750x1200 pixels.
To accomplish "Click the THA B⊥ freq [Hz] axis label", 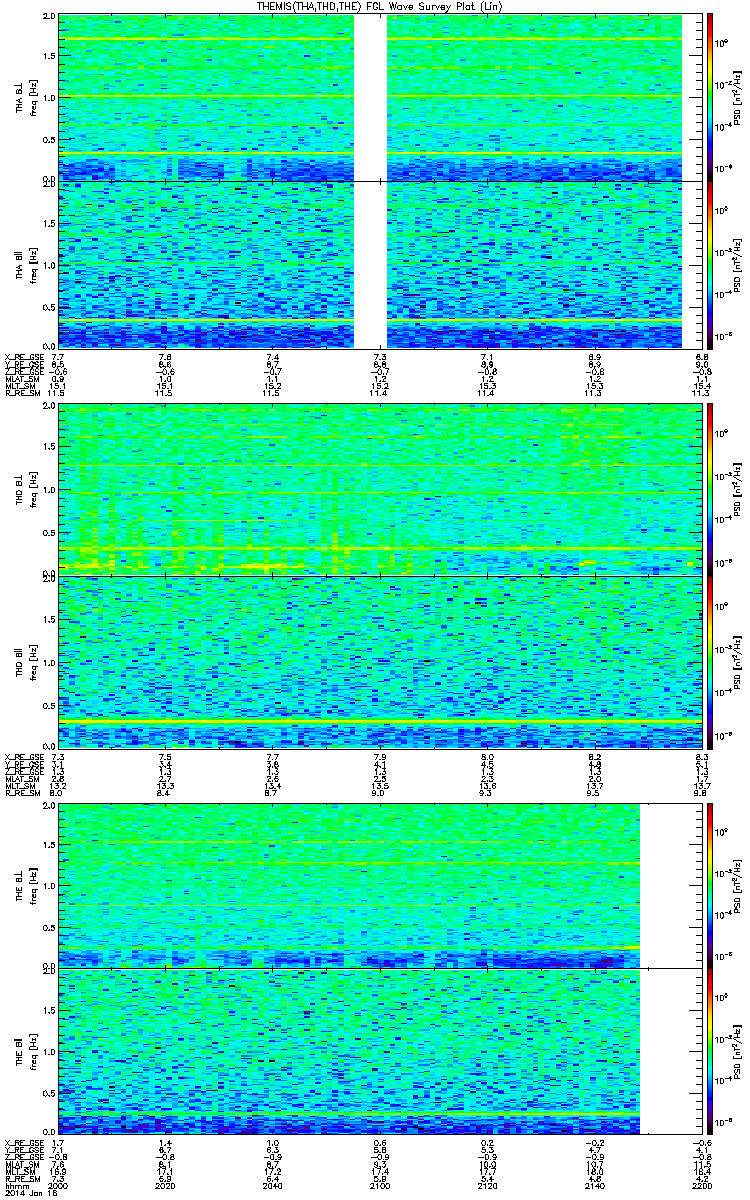I will [33, 98].
